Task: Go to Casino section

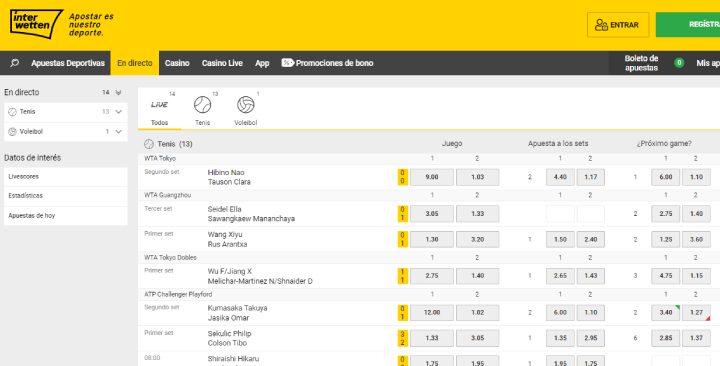Action: (x=177, y=63)
